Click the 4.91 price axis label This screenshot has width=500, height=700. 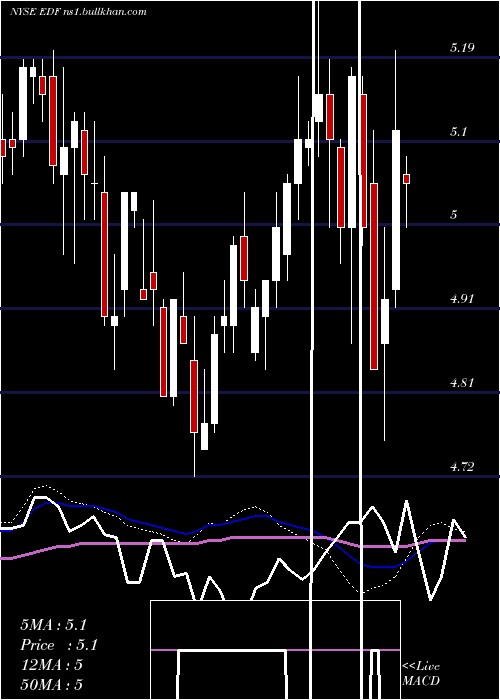pyautogui.click(x=462, y=299)
